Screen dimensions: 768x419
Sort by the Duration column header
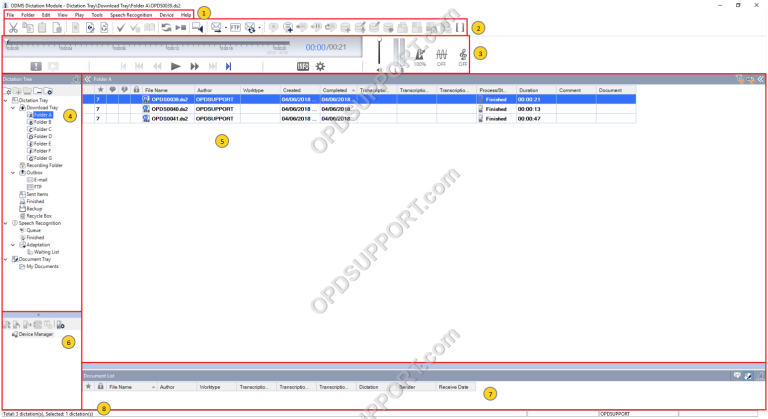coord(536,90)
